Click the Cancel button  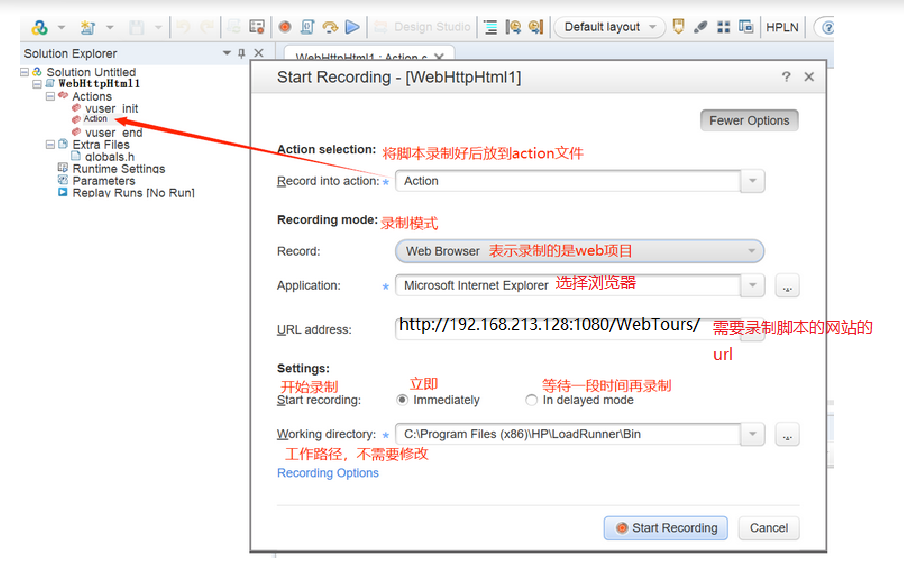click(x=769, y=528)
